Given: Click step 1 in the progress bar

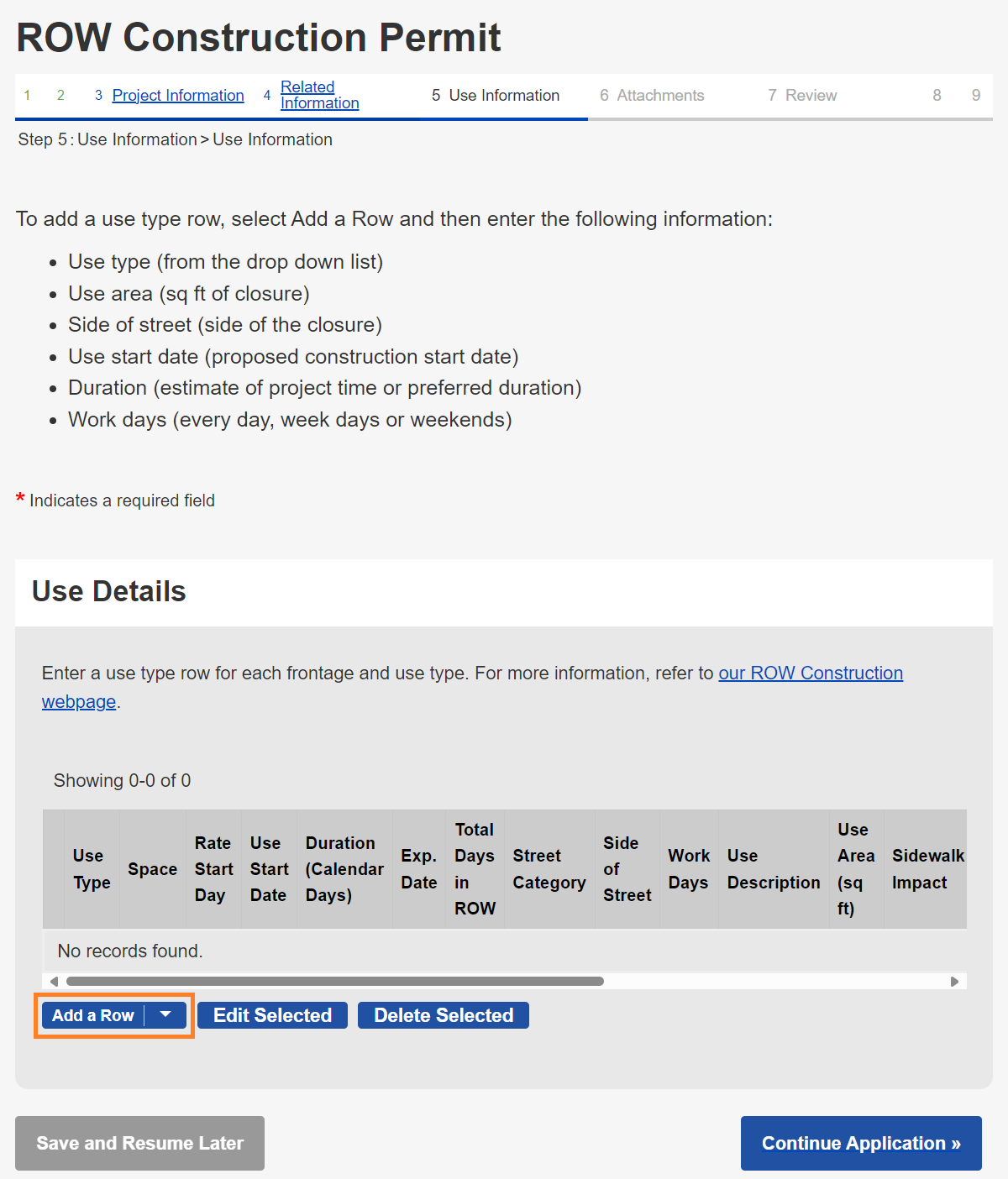Looking at the screenshot, I should click(x=27, y=96).
